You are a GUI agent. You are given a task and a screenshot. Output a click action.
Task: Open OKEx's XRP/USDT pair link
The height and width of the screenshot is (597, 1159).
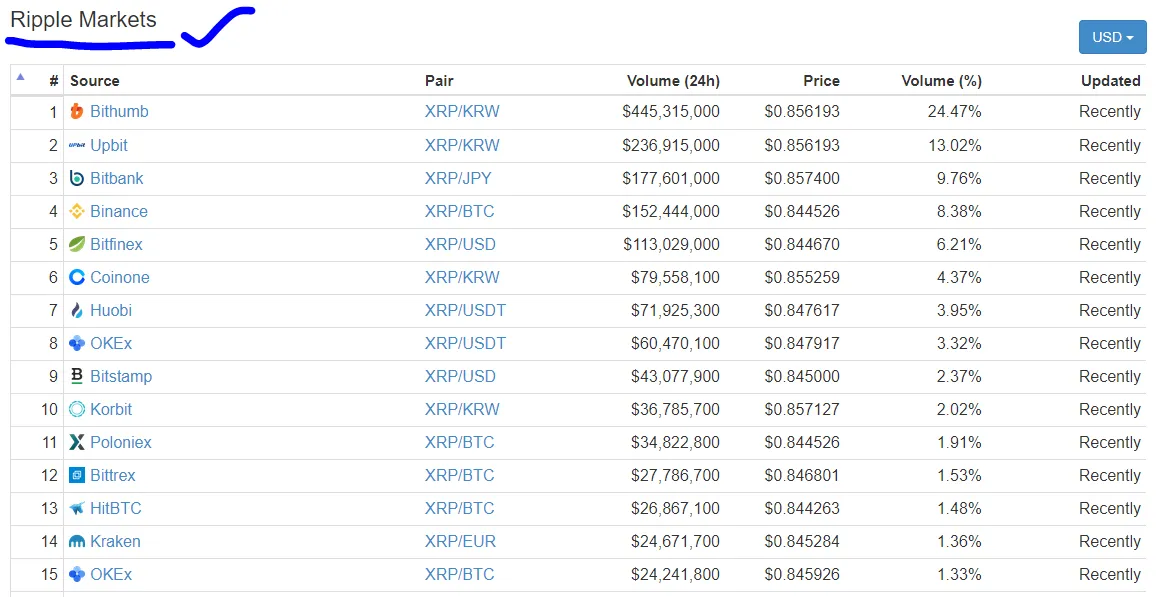466,344
